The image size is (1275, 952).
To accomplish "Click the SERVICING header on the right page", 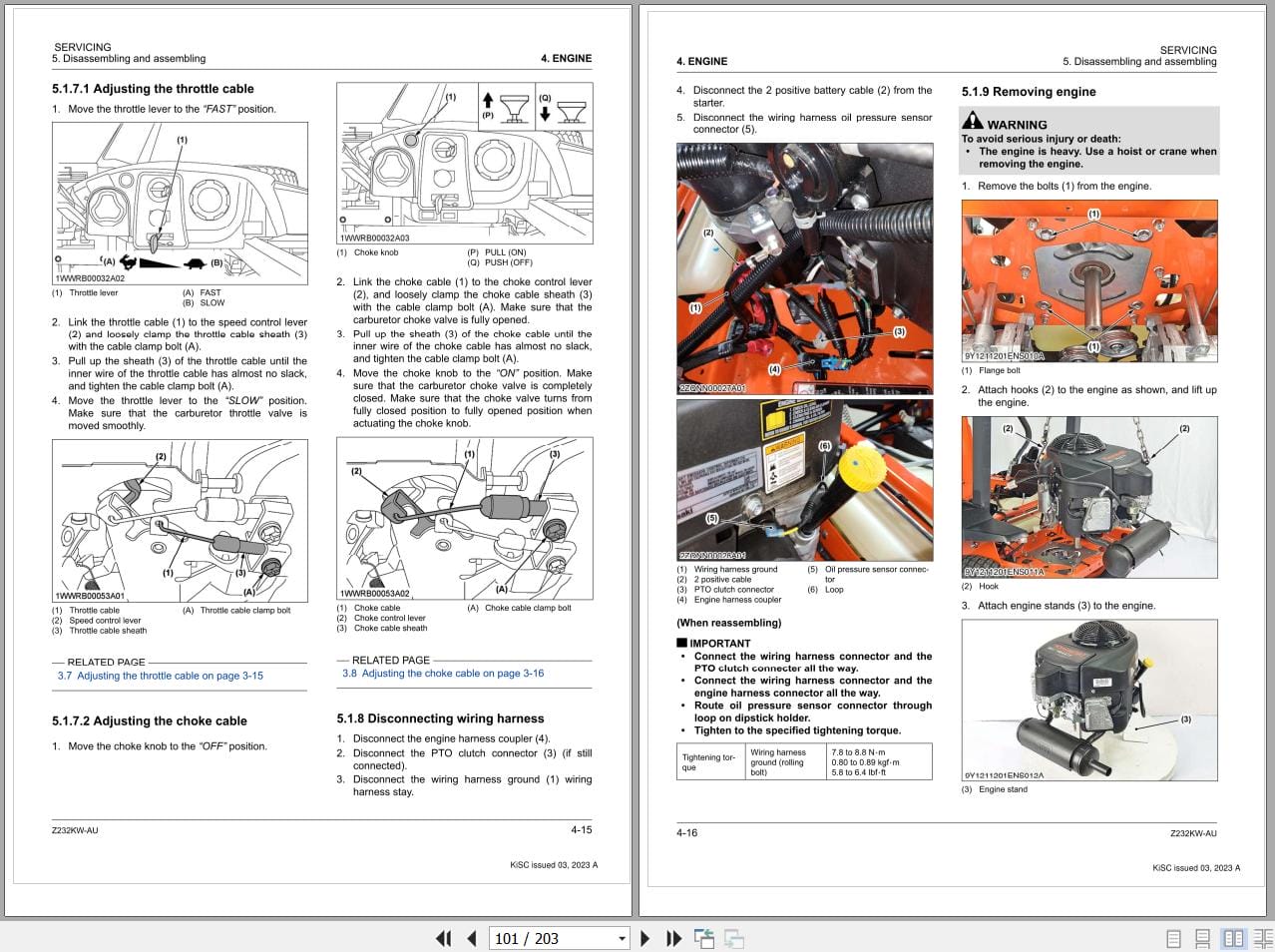I will click(1188, 50).
